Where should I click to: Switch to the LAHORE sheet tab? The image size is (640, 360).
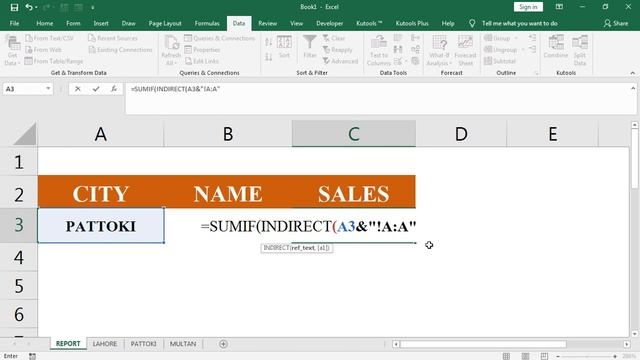(105, 344)
